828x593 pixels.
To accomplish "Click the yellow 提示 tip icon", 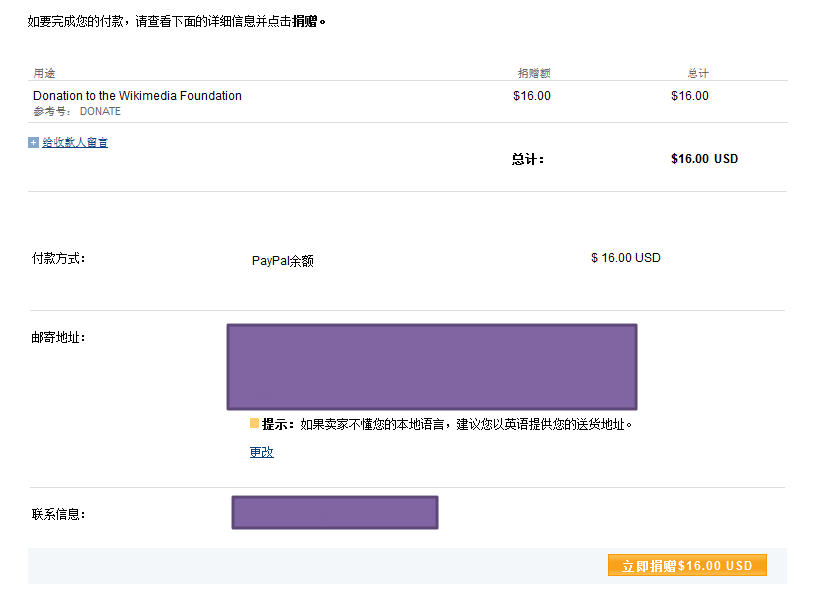I will point(254,423).
